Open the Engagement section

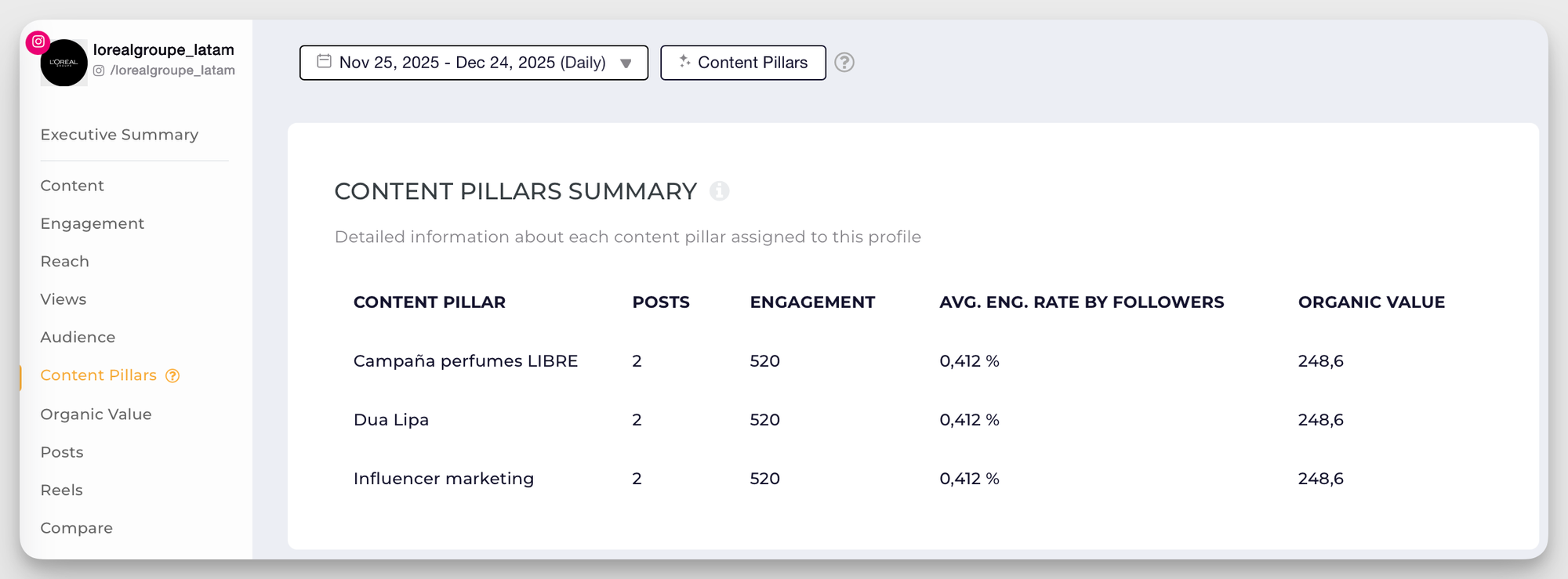coord(93,224)
